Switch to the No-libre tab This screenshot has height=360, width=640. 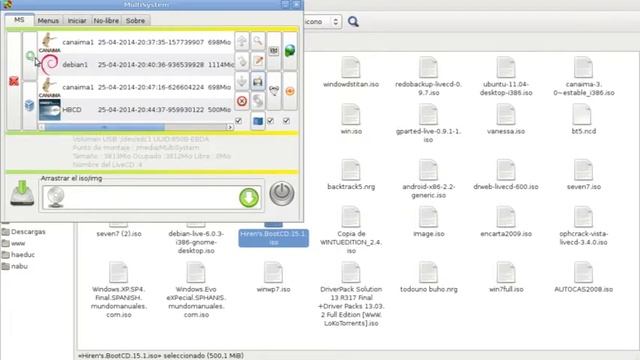pos(106,20)
